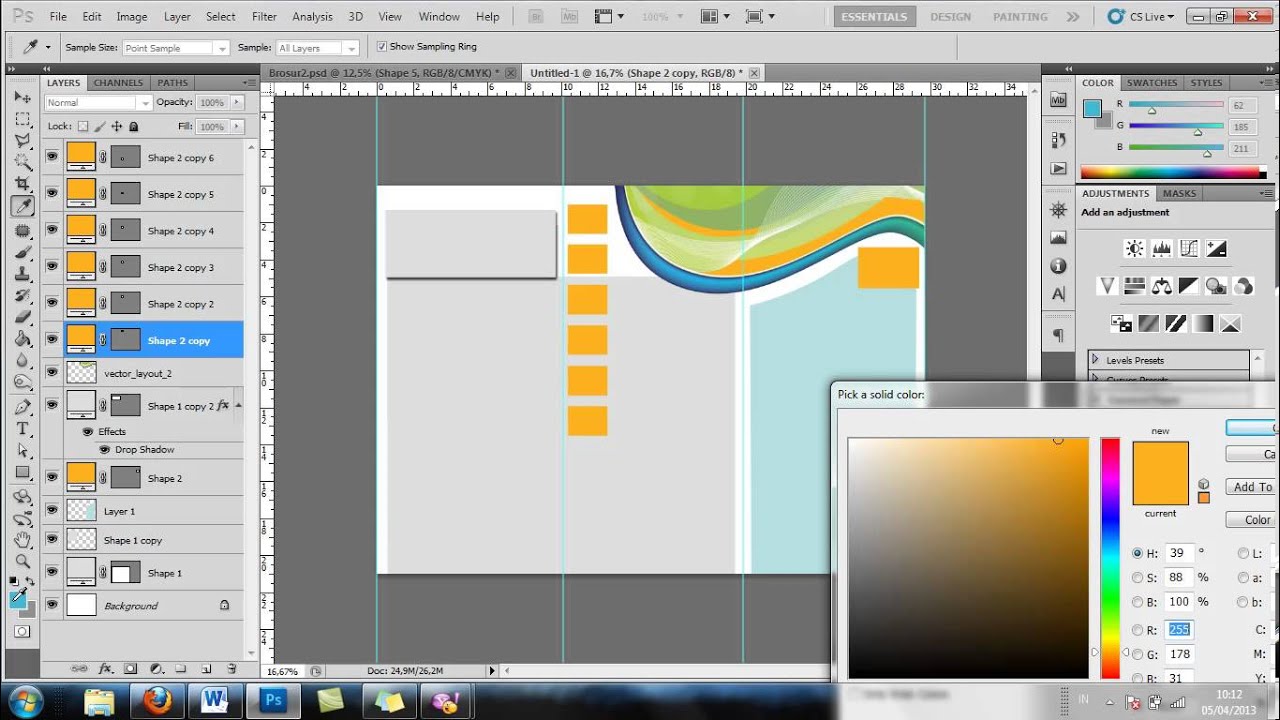Toggle Drop Shadow effect visibility
Viewport: 1280px width, 720px height.
click(x=104, y=450)
